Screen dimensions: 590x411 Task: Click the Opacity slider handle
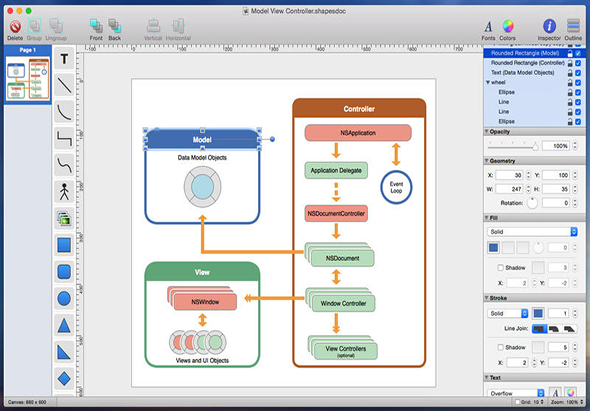[535, 146]
